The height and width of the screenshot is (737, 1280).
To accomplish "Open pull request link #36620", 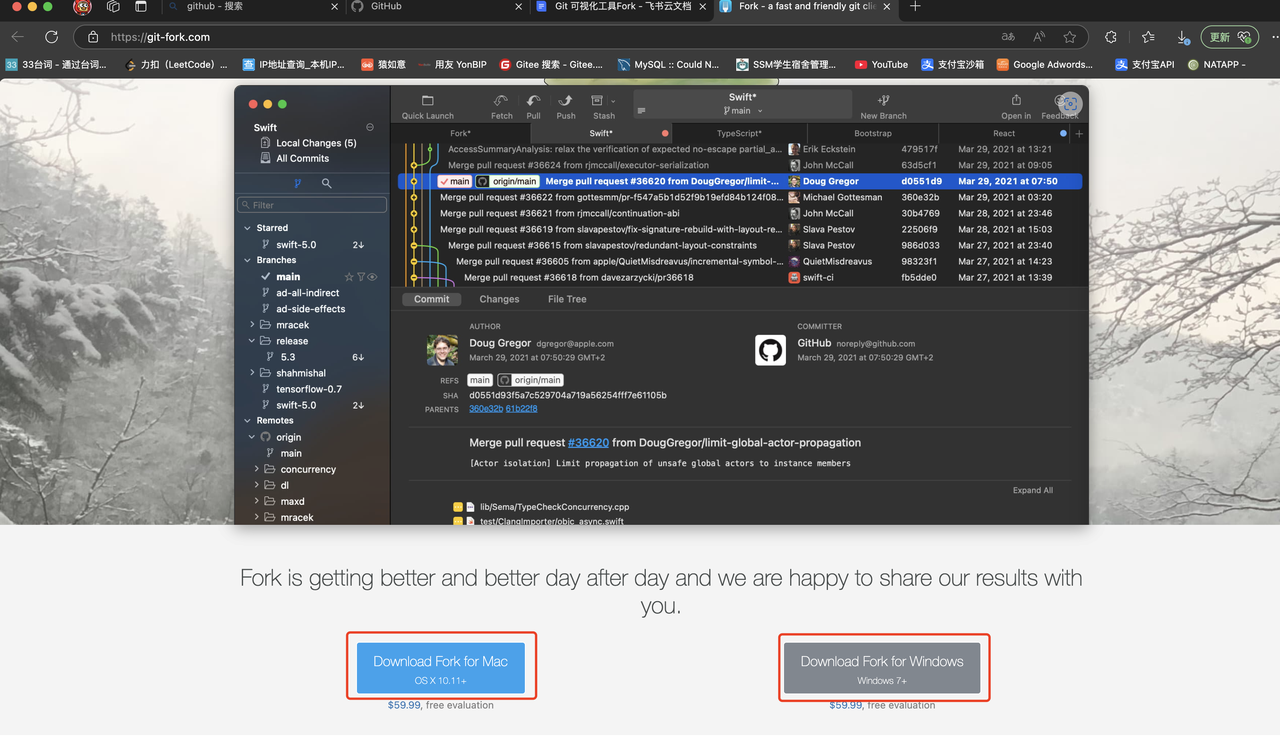I will click(x=588, y=442).
